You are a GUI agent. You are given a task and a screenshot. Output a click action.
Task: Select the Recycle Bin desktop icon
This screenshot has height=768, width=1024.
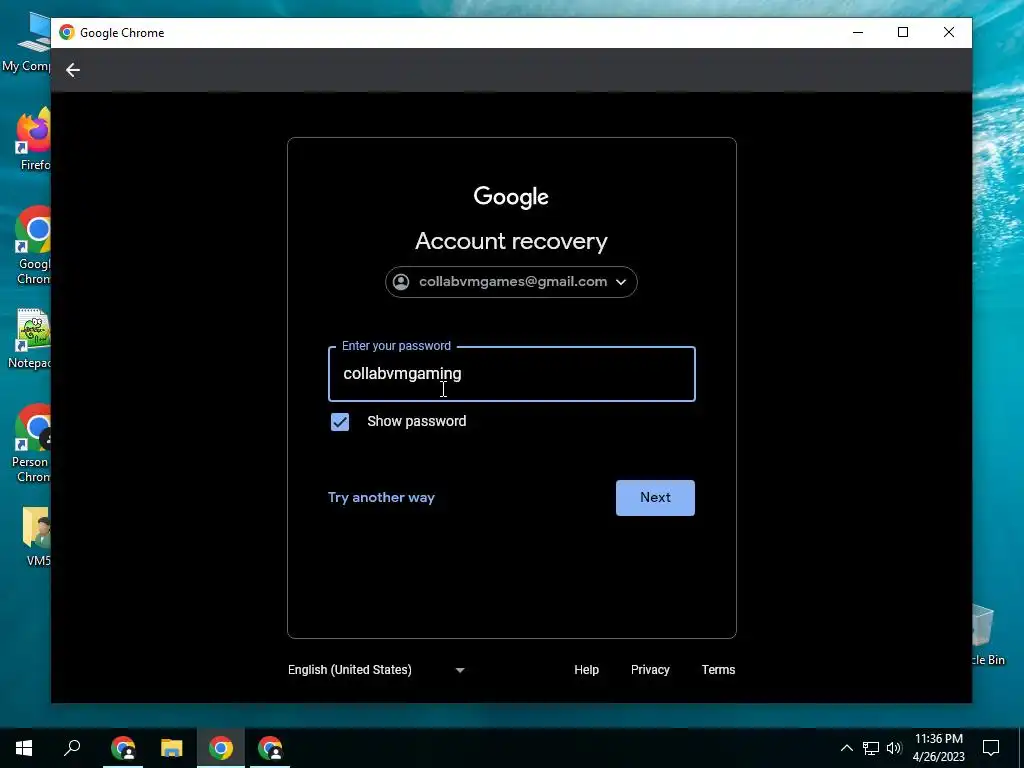[988, 635]
